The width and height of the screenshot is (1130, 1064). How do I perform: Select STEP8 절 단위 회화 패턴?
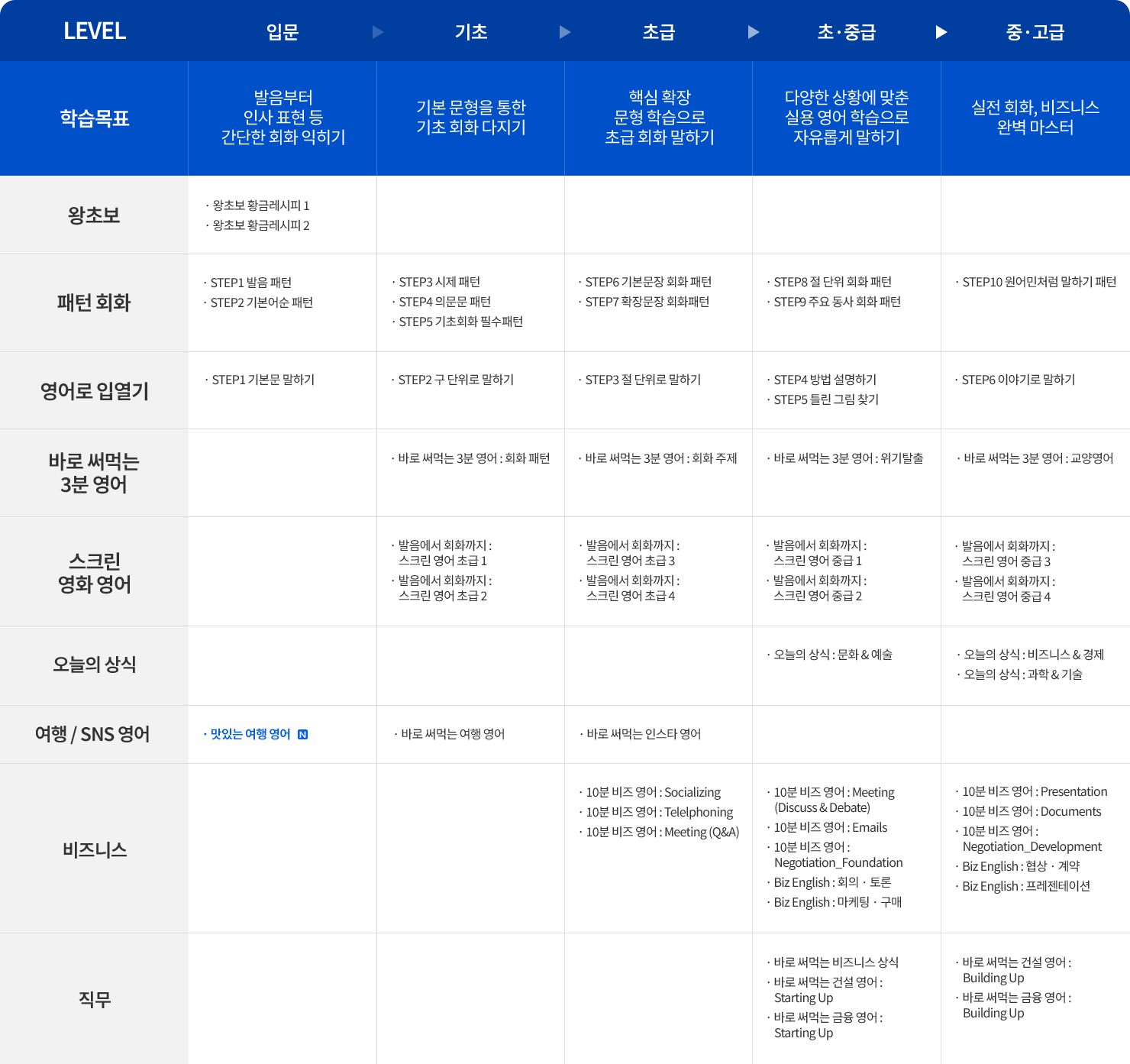tap(833, 282)
